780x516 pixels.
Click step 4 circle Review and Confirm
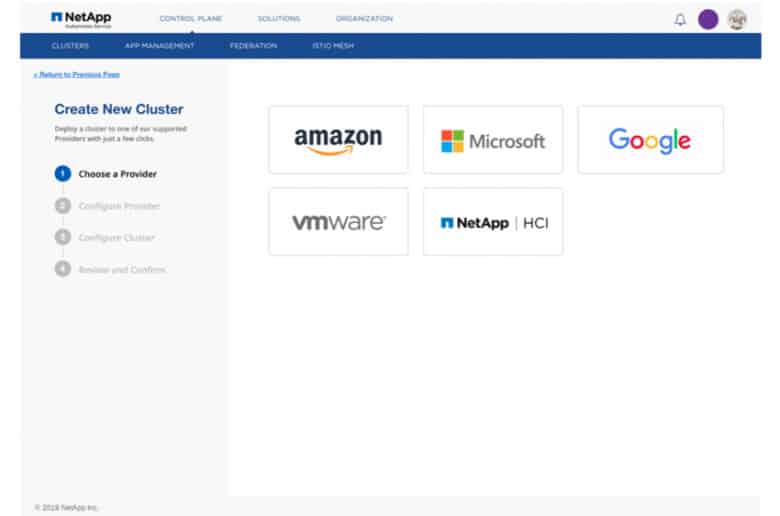63,269
